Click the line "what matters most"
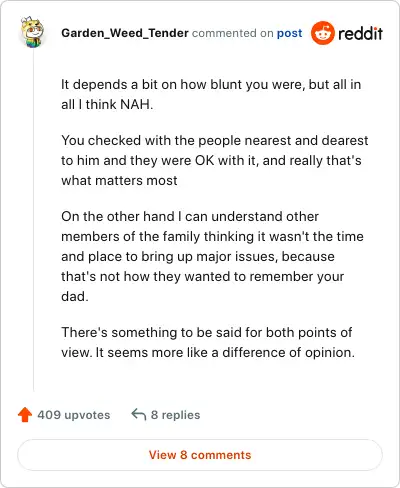Image resolution: width=400 pixels, height=488 pixels. (119, 181)
